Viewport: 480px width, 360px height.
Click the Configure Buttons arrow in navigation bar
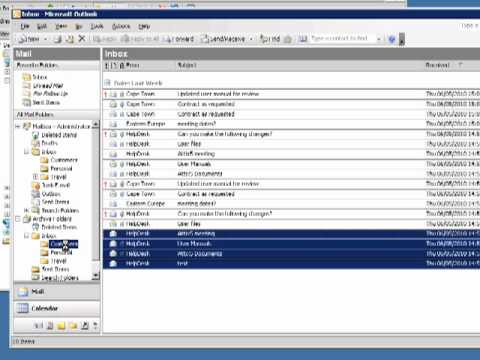click(96, 326)
